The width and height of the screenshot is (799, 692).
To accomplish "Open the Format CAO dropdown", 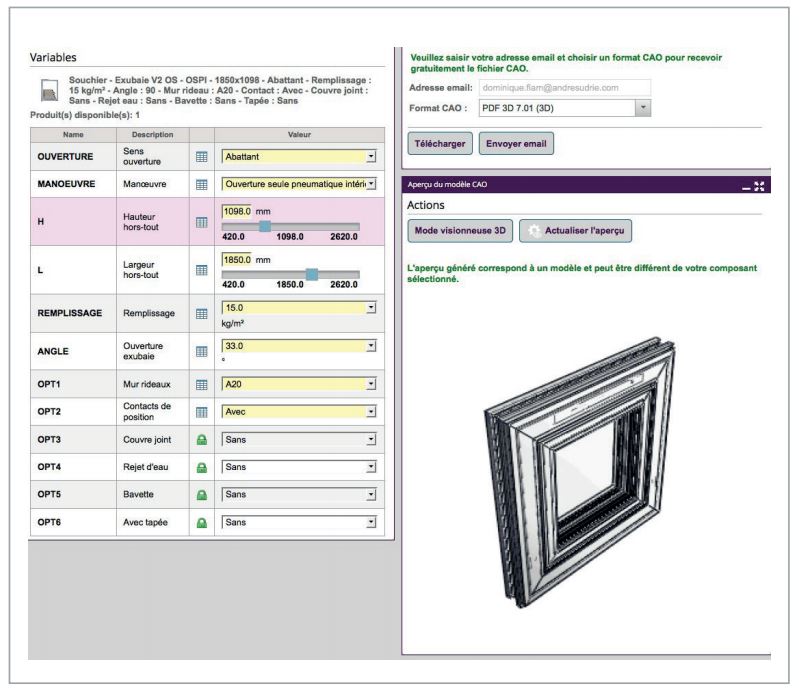I will point(565,108).
